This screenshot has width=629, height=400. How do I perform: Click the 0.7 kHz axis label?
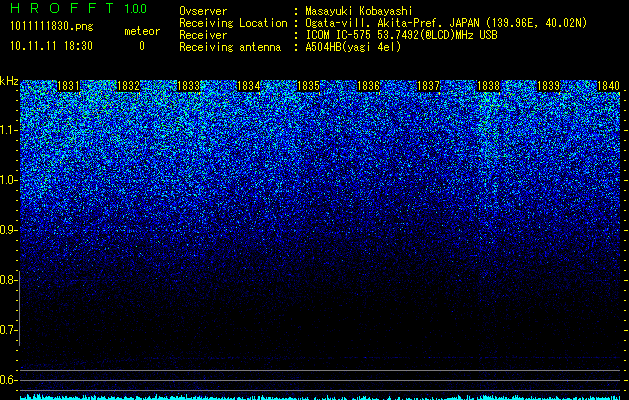pyautogui.click(x=8, y=330)
